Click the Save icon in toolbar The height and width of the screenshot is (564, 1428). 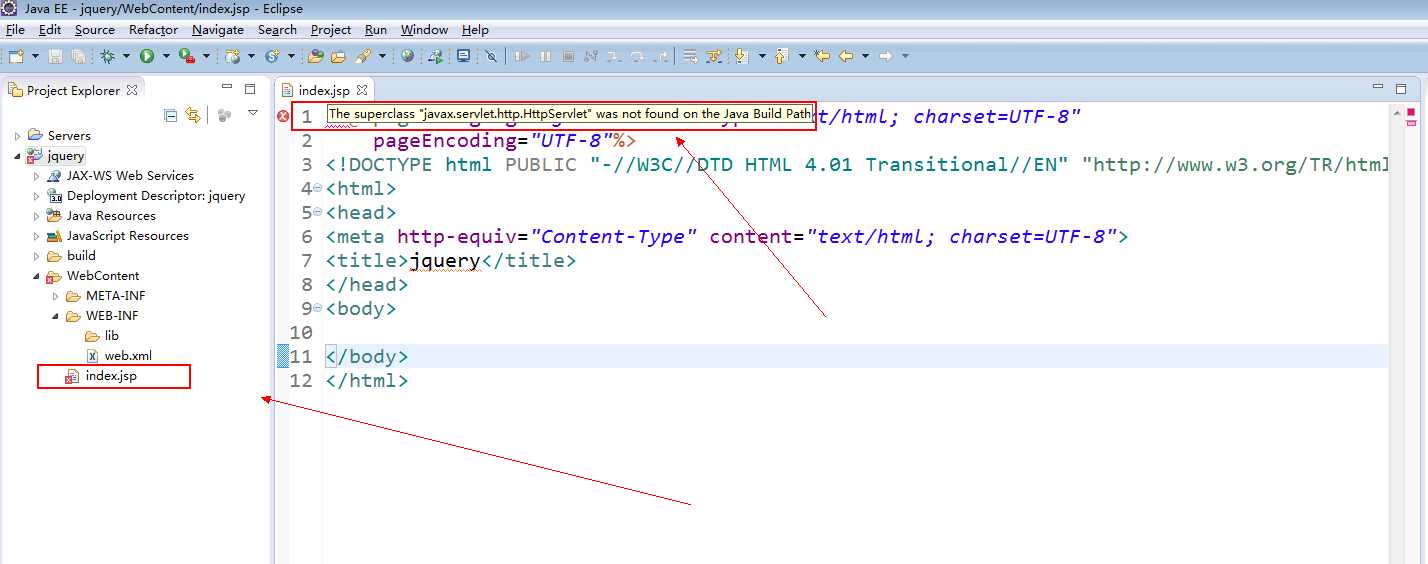tap(55, 56)
